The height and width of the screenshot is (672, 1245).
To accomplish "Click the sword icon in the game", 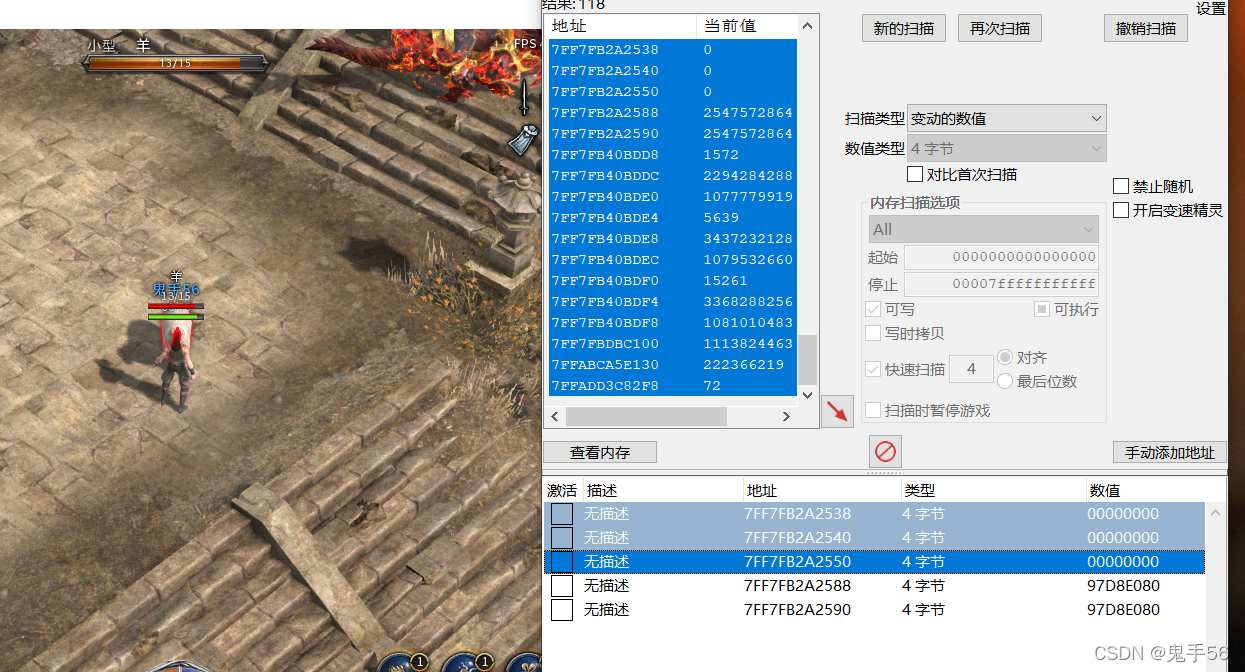I will (524, 97).
